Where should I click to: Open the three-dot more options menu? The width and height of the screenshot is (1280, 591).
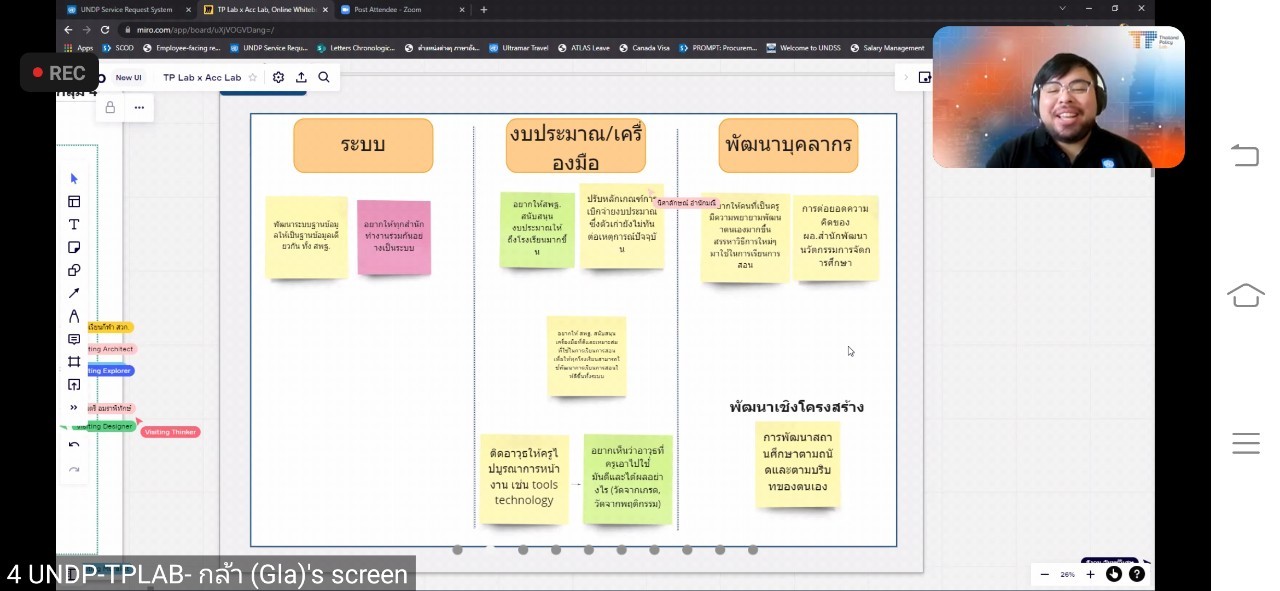pos(139,107)
